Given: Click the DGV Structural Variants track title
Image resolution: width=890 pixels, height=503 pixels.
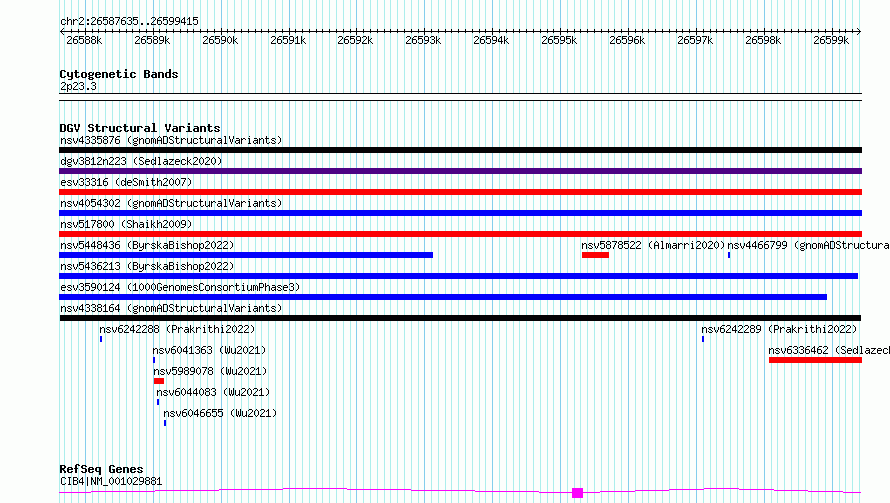Looking at the screenshot, I should 140,128.
